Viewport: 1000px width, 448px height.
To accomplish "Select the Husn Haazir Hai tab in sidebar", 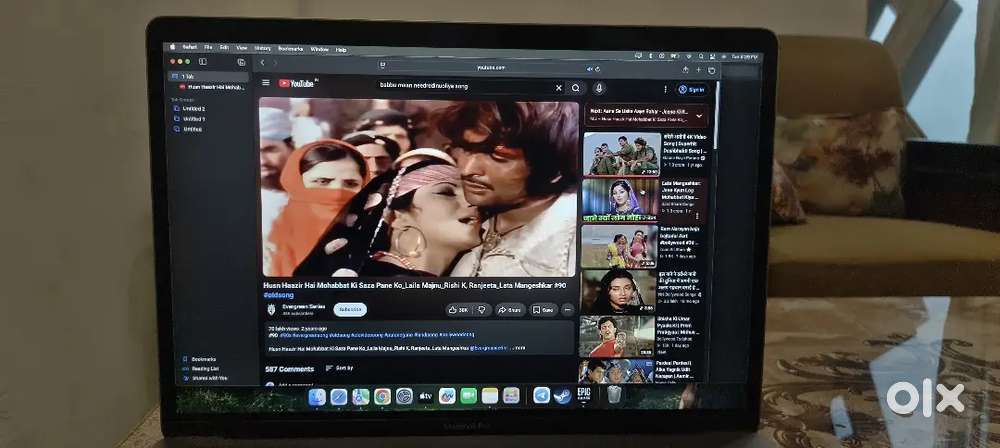I will [212, 86].
